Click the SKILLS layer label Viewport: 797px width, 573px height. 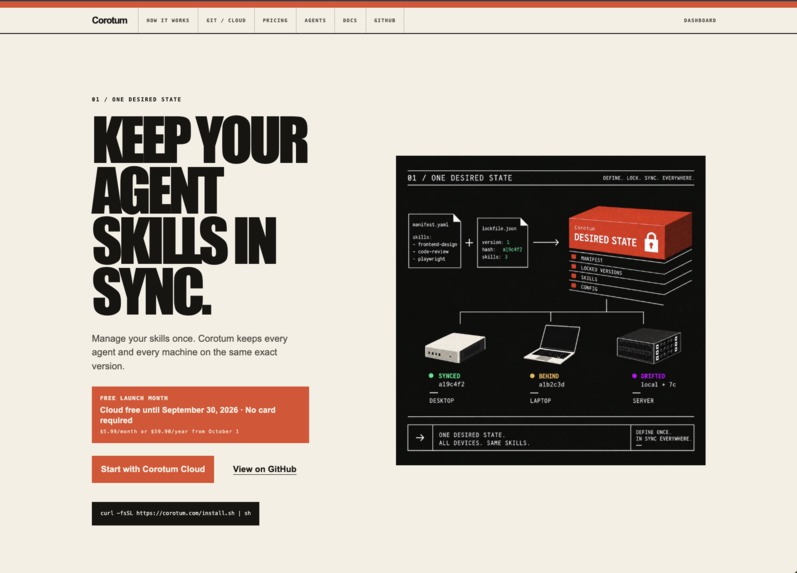pos(589,278)
